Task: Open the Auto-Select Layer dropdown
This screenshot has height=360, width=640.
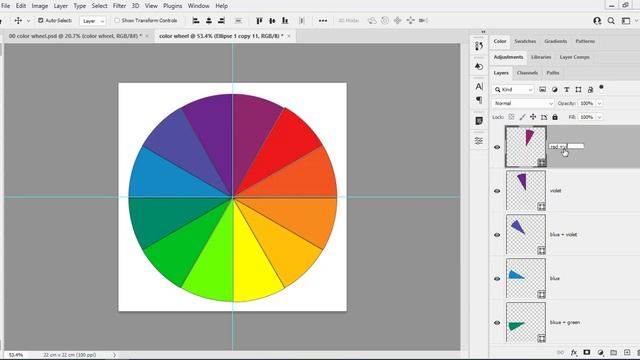Action: click(93, 21)
